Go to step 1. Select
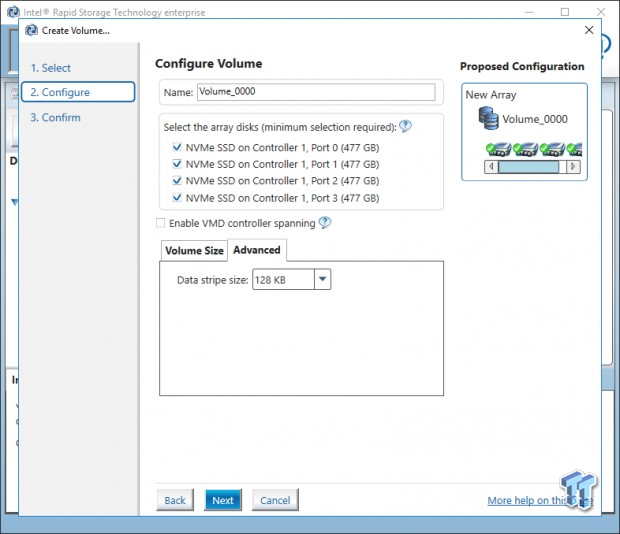The image size is (620, 534). point(51,68)
